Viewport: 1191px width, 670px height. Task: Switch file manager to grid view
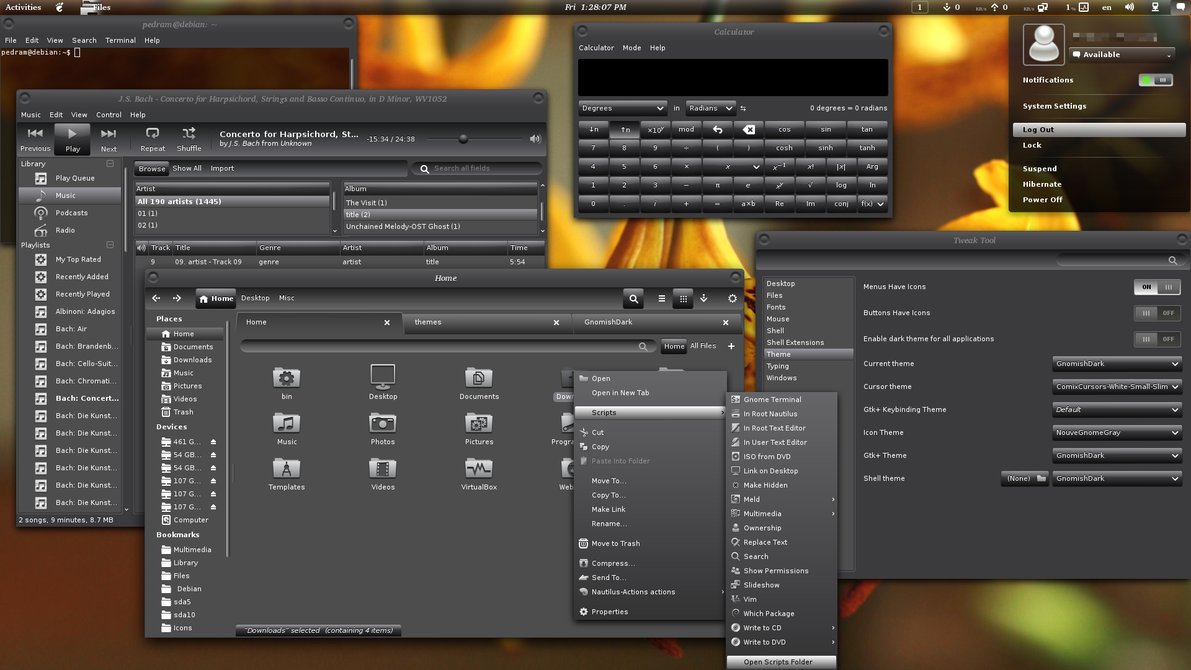coord(683,298)
